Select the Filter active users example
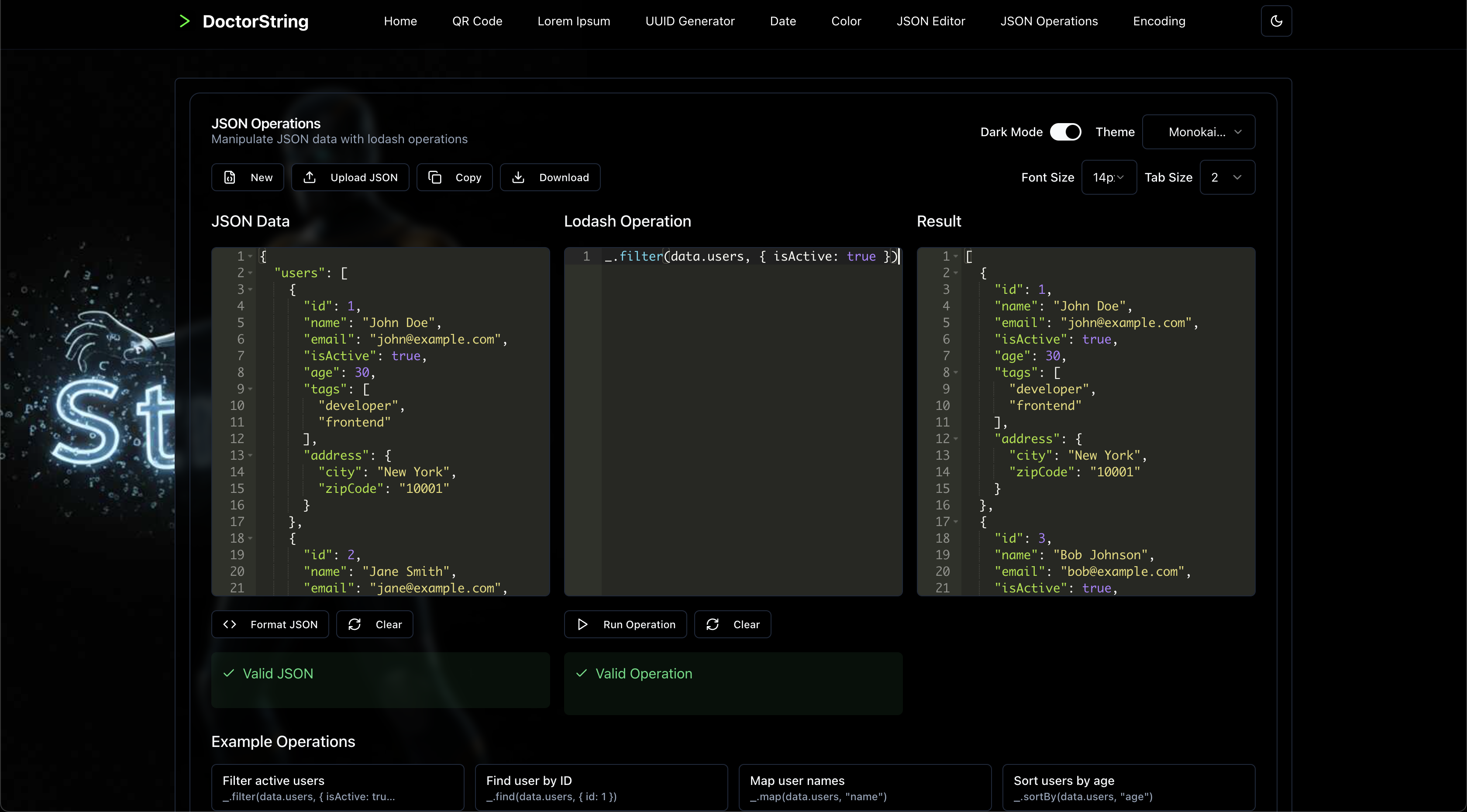This screenshot has height=812, width=1467. pos(337,788)
